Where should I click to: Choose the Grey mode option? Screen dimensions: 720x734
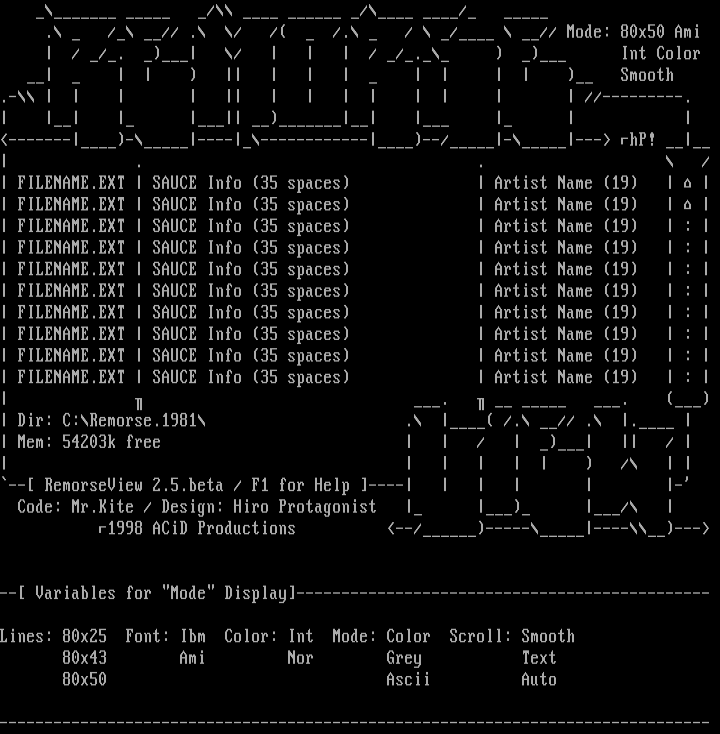click(404, 658)
